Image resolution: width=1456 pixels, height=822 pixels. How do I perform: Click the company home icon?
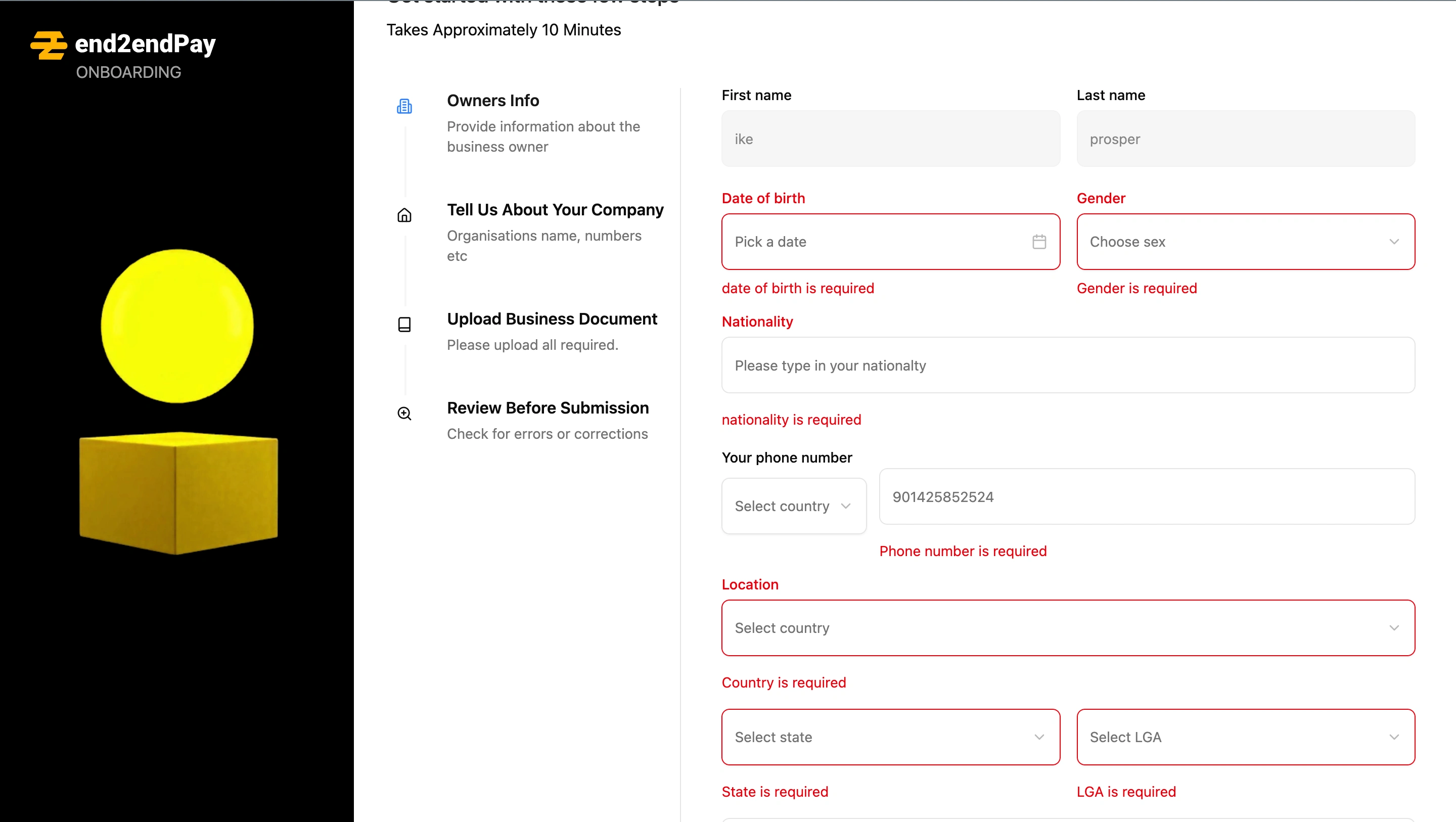tap(404, 215)
